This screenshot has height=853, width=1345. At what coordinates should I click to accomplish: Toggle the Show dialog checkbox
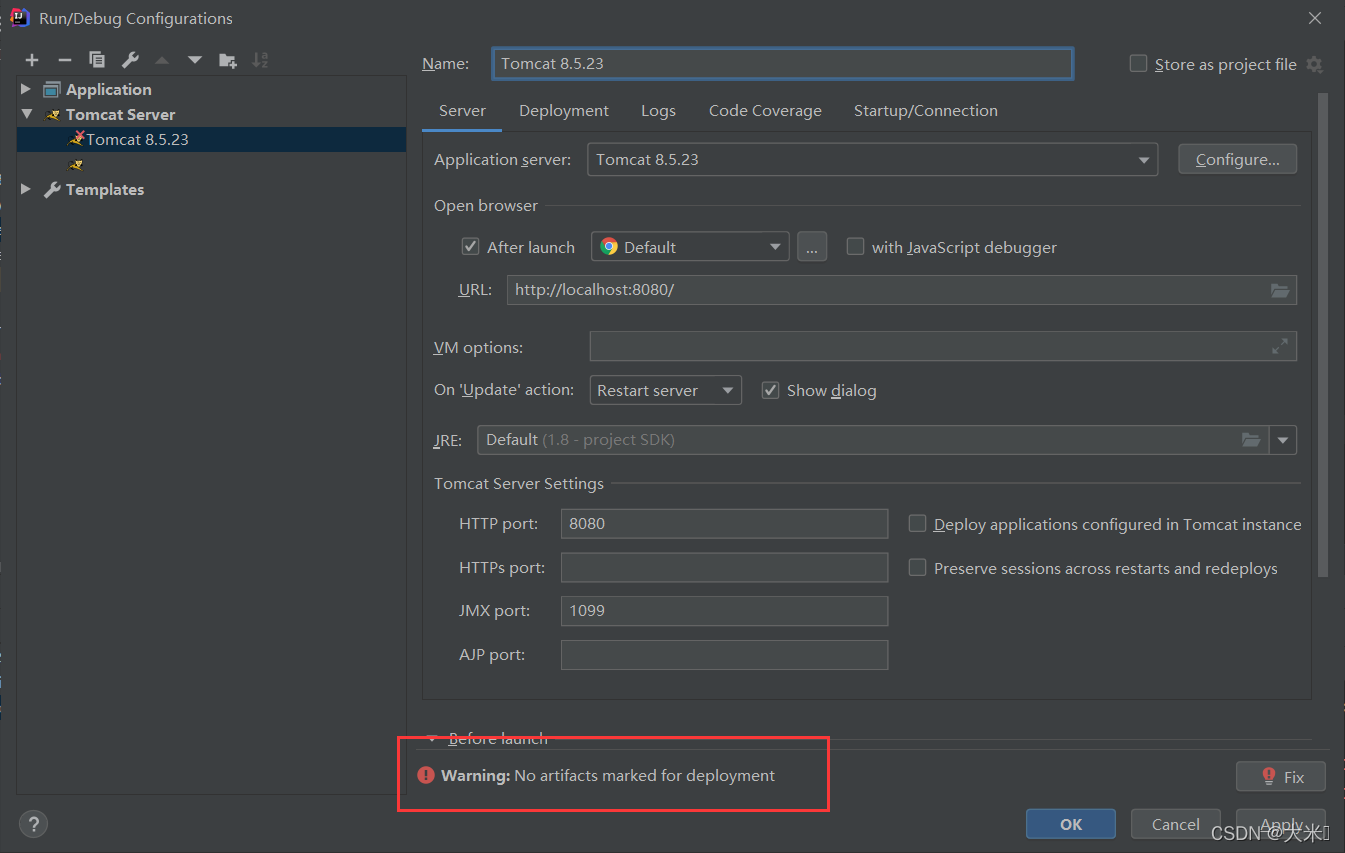770,390
